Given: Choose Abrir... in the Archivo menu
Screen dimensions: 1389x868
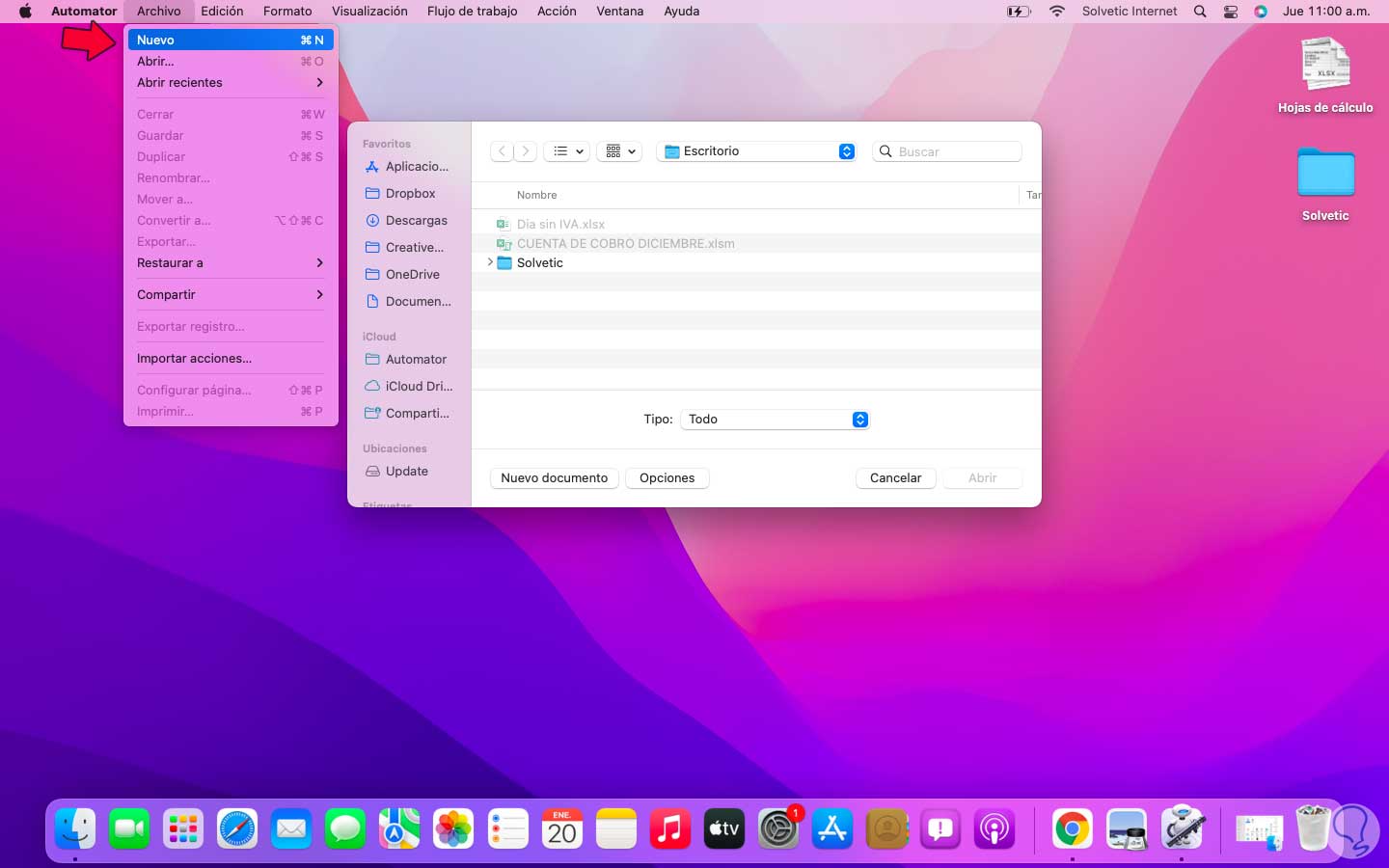Looking at the screenshot, I should coord(231,61).
